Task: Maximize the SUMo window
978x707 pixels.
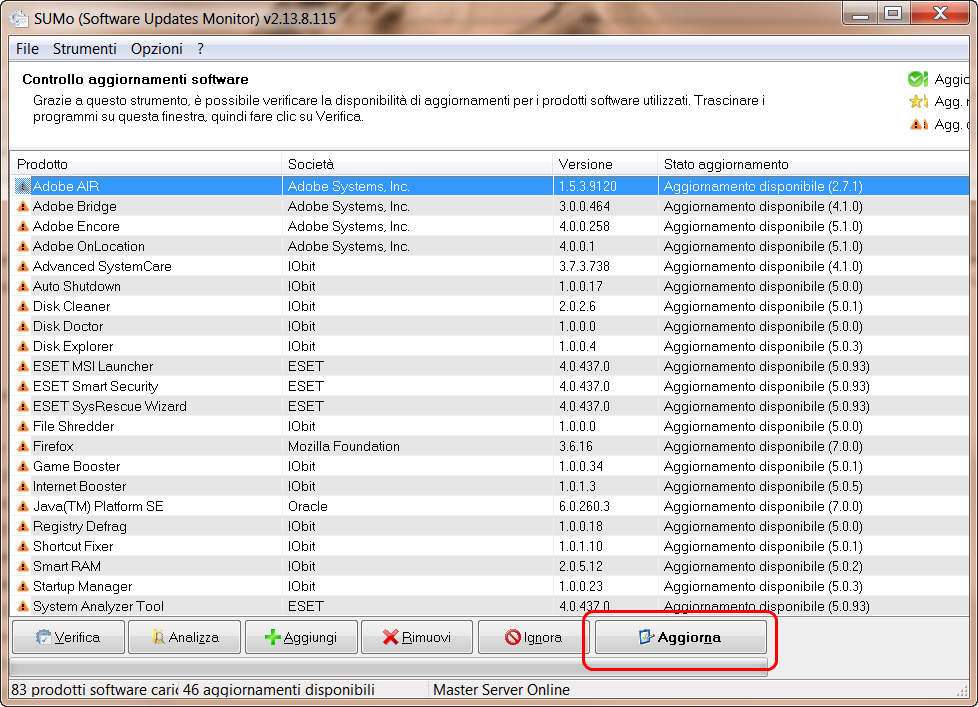Action: click(x=894, y=14)
